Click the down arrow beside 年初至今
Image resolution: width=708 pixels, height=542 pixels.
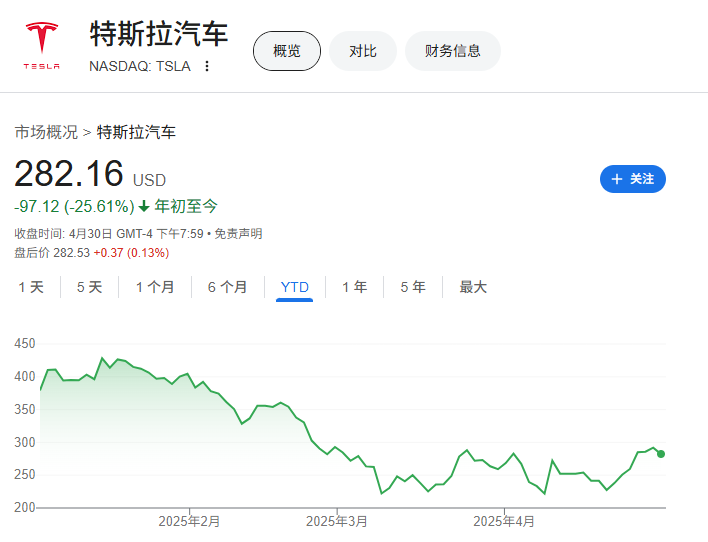pyautogui.click(x=144, y=207)
